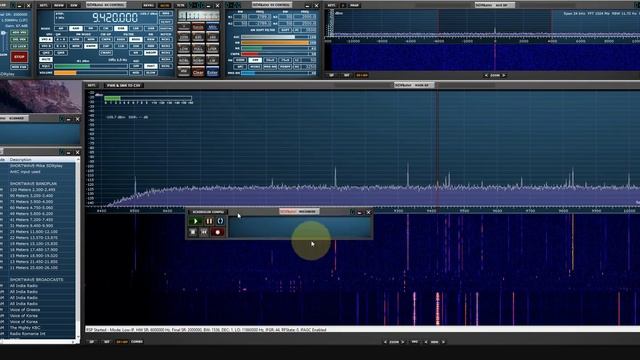
Task: Zoom in auxiliary spectrum with right ZOOM arrow
Action: coord(504,75)
